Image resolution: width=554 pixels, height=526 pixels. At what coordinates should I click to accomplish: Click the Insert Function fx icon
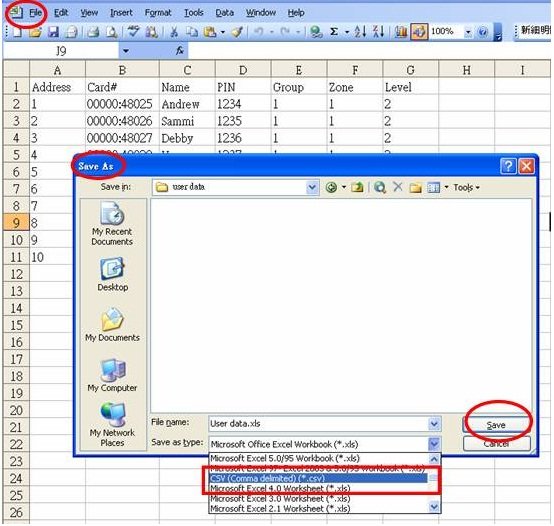(x=180, y=51)
